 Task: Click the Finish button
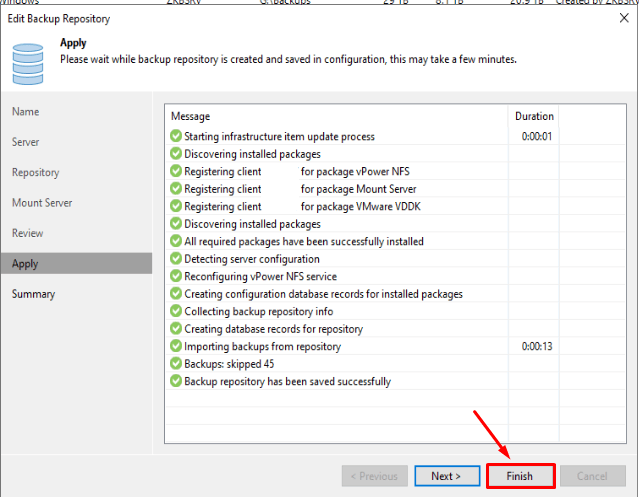tap(519, 476)
